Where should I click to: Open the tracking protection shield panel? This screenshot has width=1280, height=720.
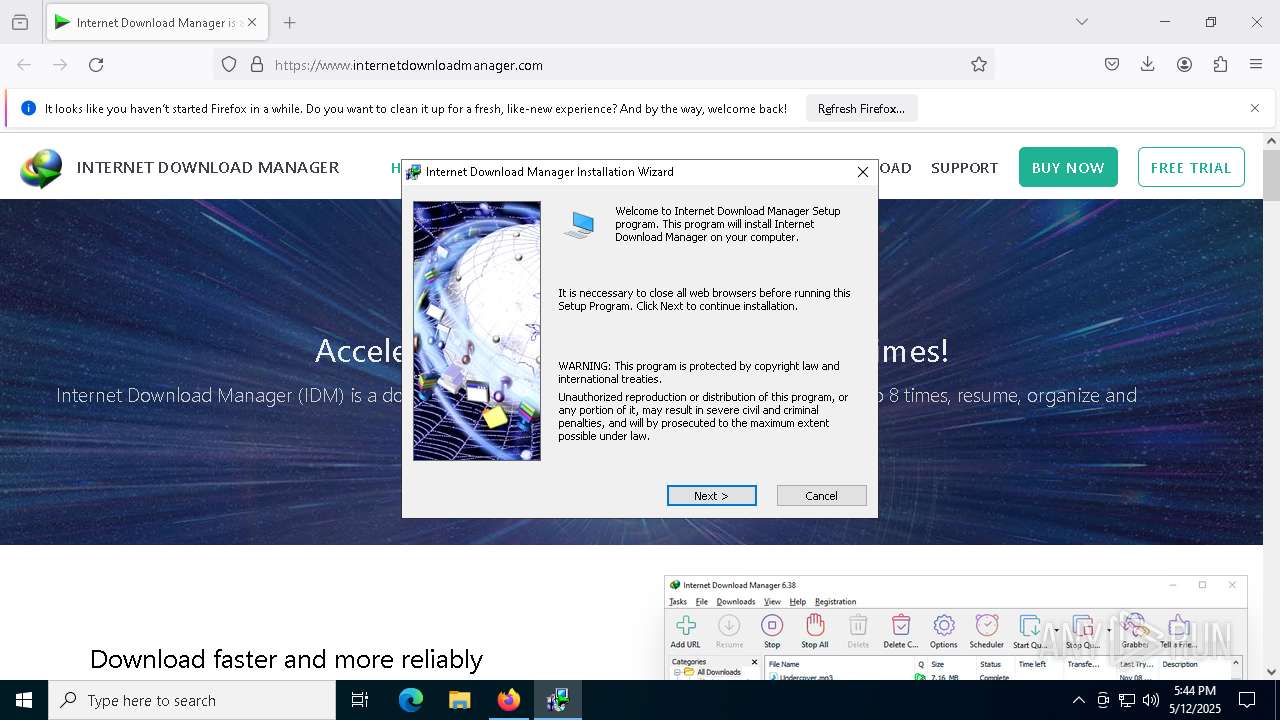229,64
